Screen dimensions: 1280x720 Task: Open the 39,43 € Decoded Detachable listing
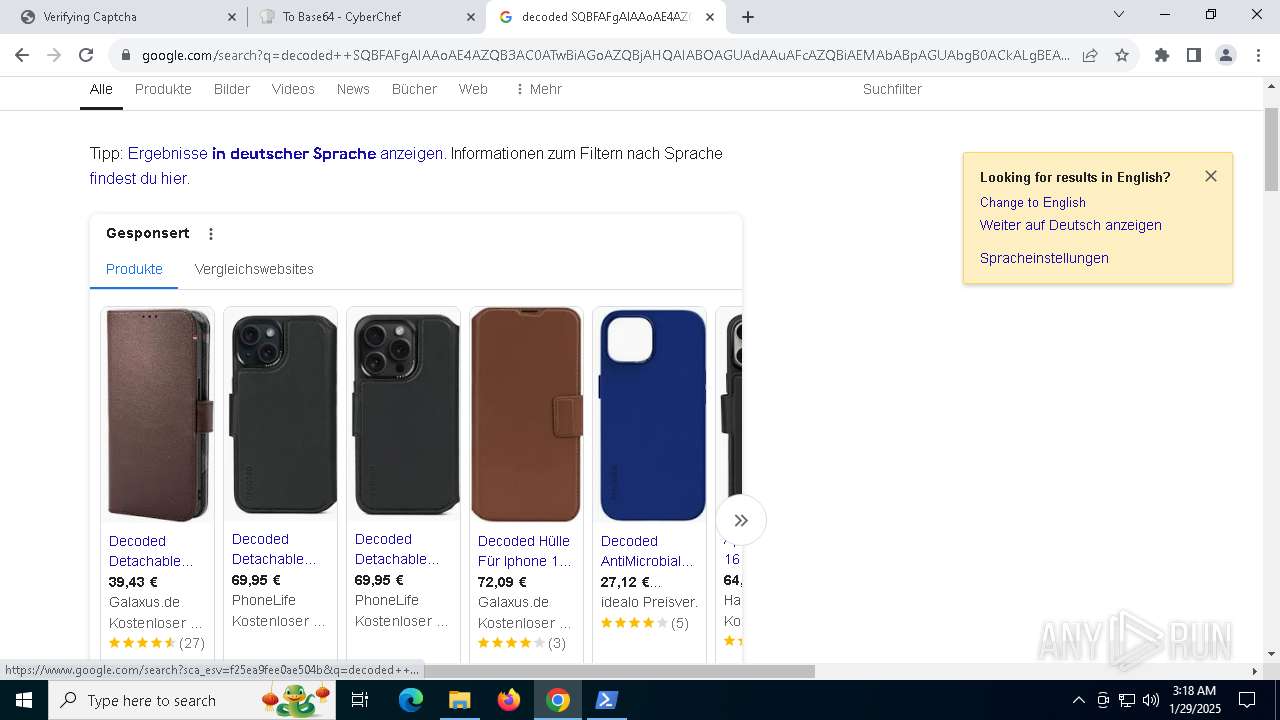(x=151, y=551)
